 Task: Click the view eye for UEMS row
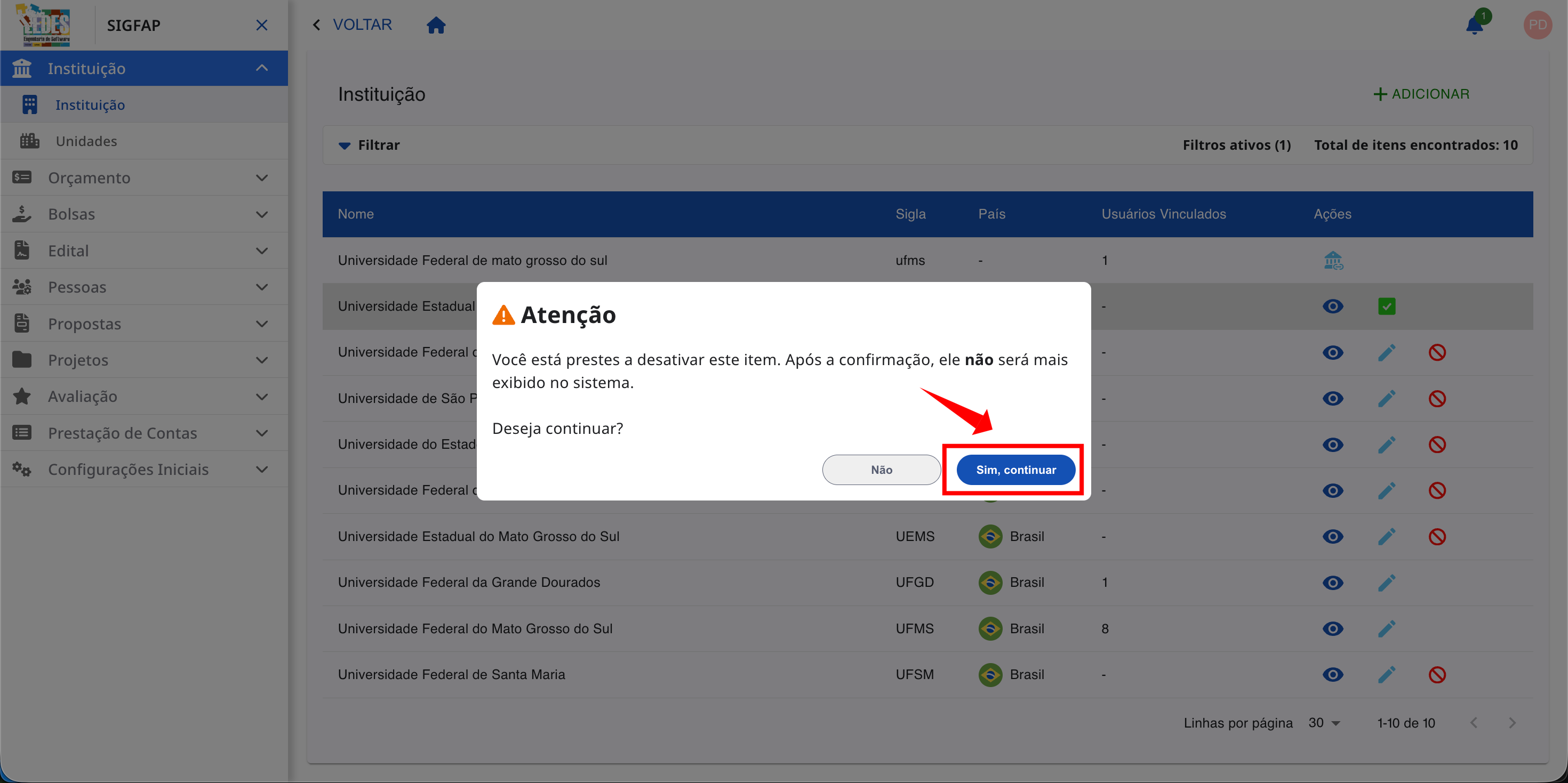tap(1332, 537)
